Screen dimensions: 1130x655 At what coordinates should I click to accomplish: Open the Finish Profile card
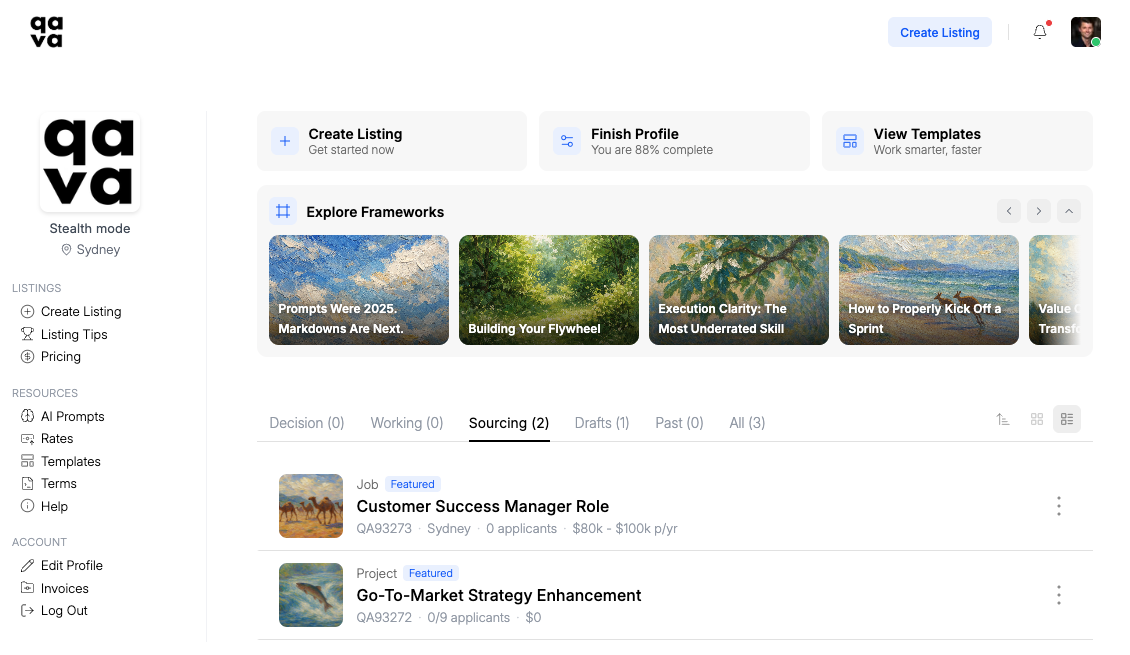pyautogui.click(x=674, y=141)
